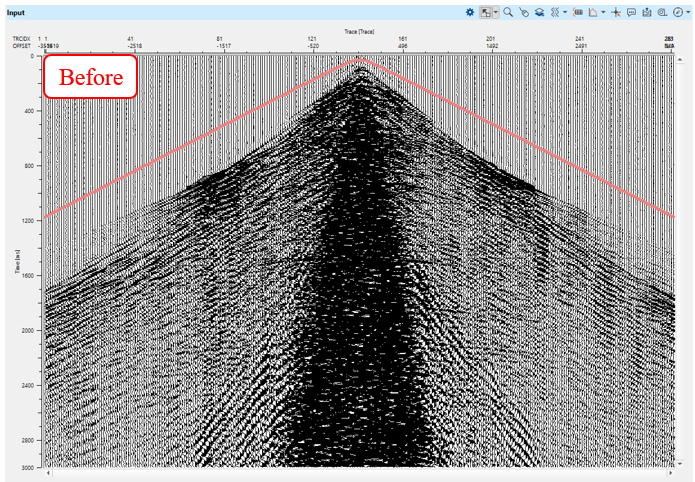Click the right arrow of horizontal scrollbar
Viewport: 695px width, 482px height.
pyautogui.click(x=672, y=472)
